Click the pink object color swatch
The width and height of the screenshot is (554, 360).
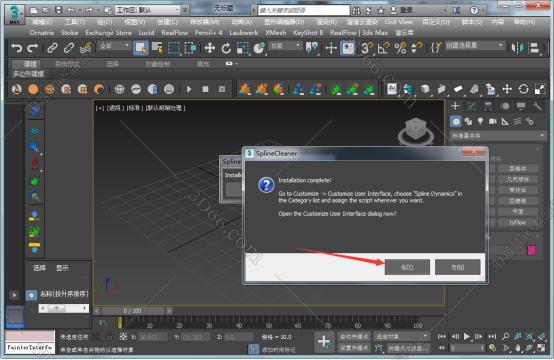[532, 250]
